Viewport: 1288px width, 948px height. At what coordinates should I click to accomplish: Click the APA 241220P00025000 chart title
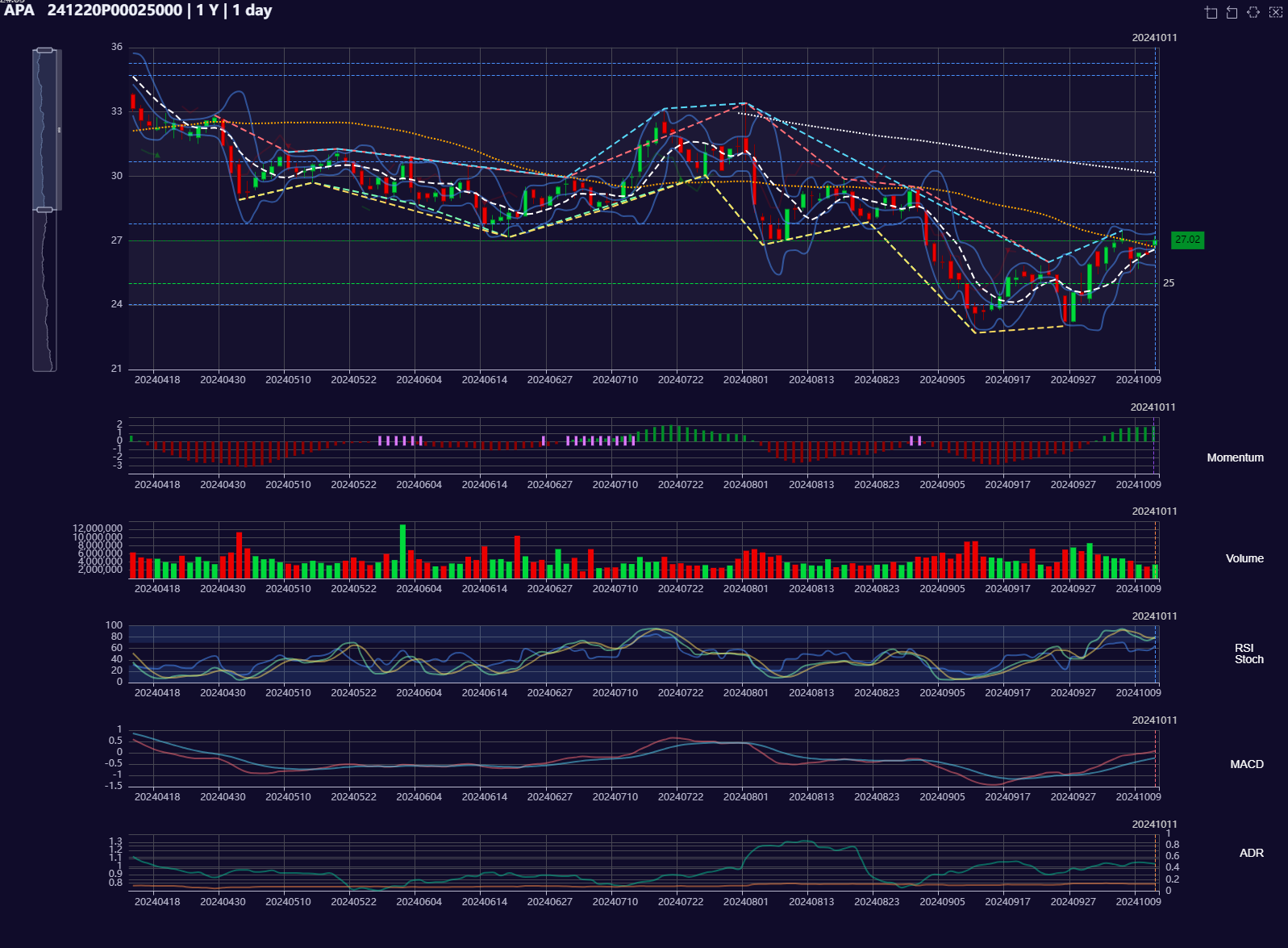(x=137, y=10)
